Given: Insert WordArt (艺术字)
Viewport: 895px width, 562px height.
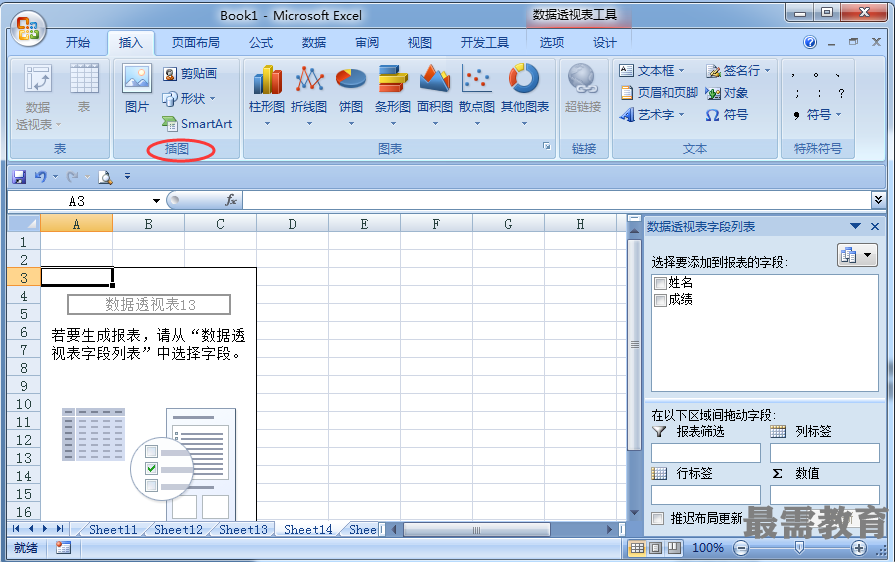Looking at the screenshot, I should [652, 115].
